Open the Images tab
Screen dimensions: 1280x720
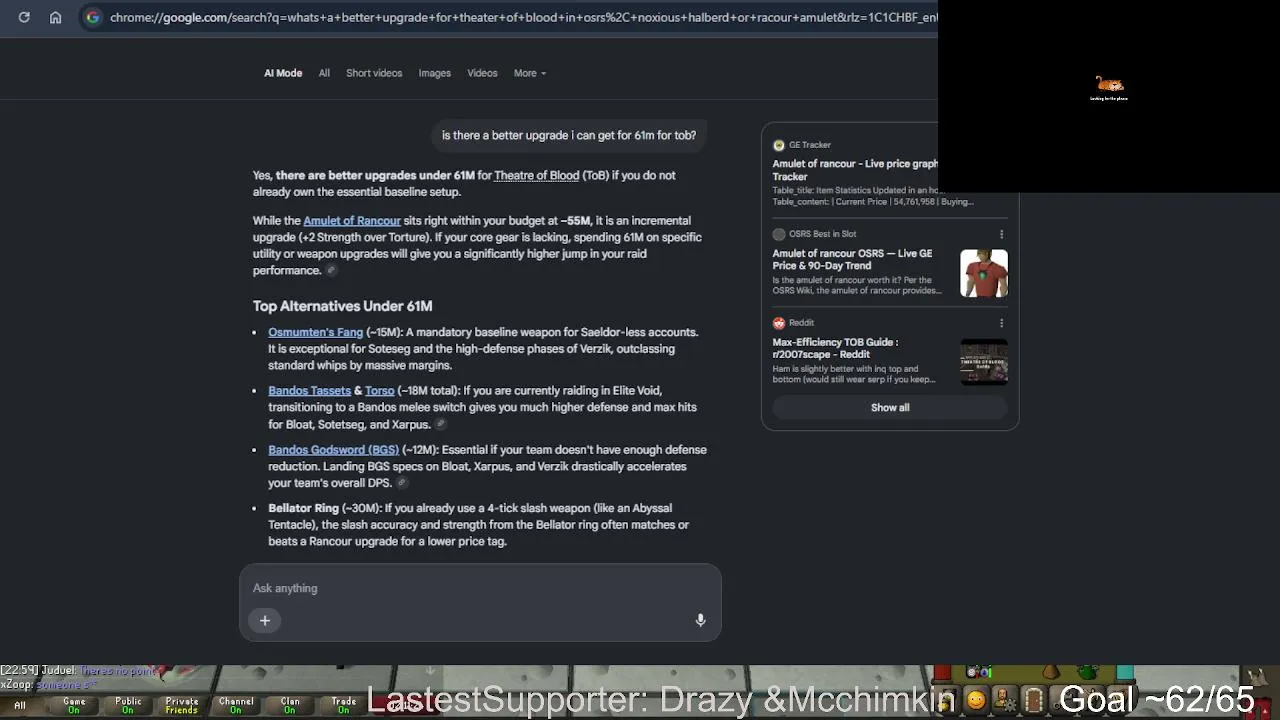(x=434, y=73)
